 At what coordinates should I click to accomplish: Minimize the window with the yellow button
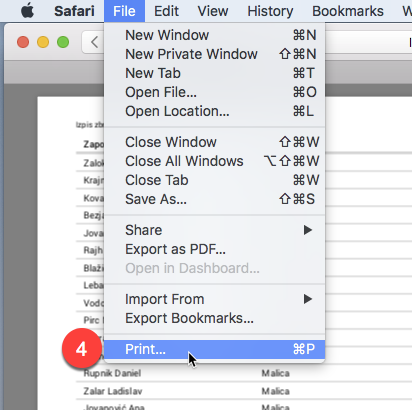[x=43, y=42]
